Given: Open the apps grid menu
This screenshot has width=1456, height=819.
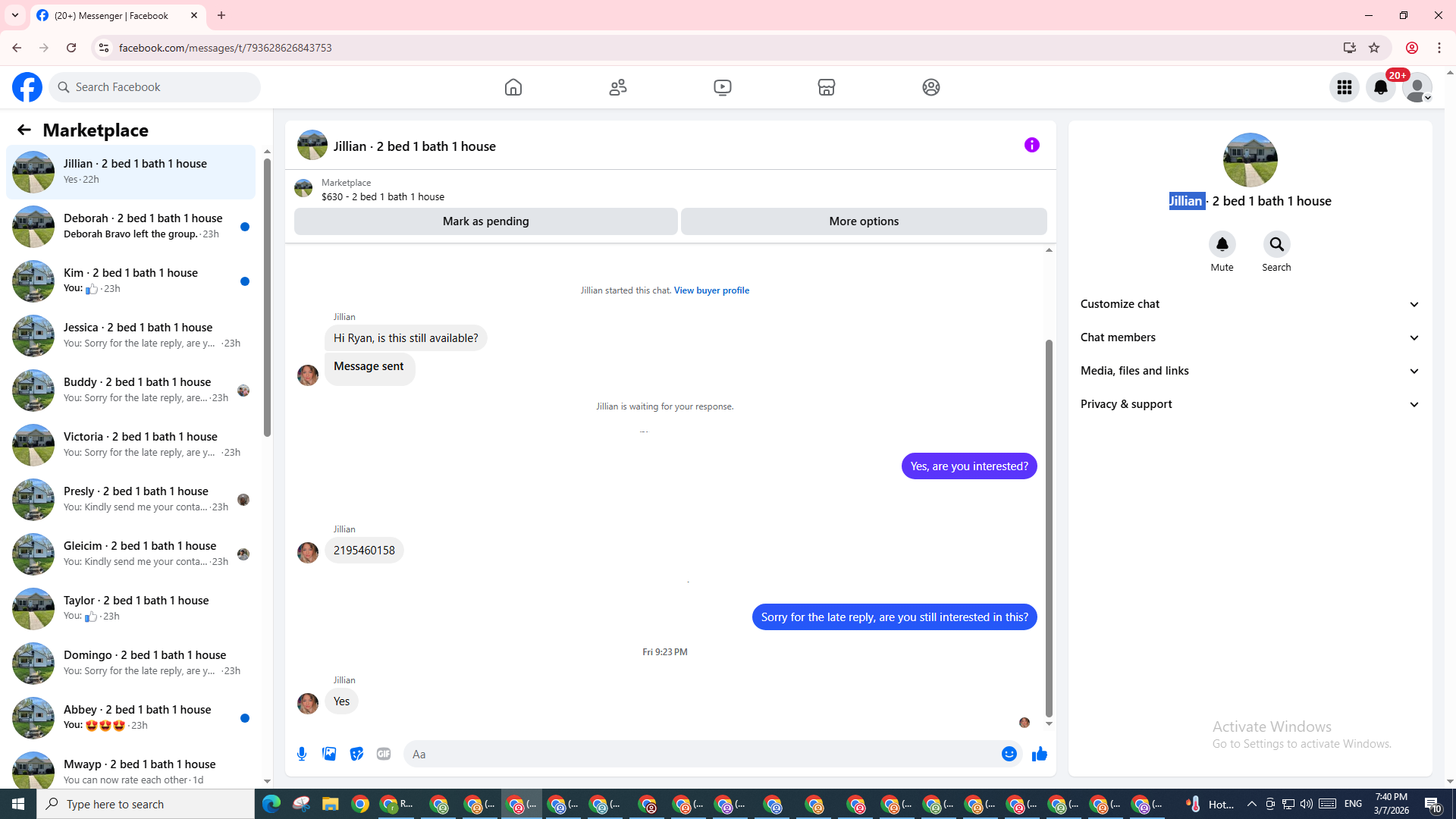Looking at the screenshot, I should click(x=1345, y=87).
